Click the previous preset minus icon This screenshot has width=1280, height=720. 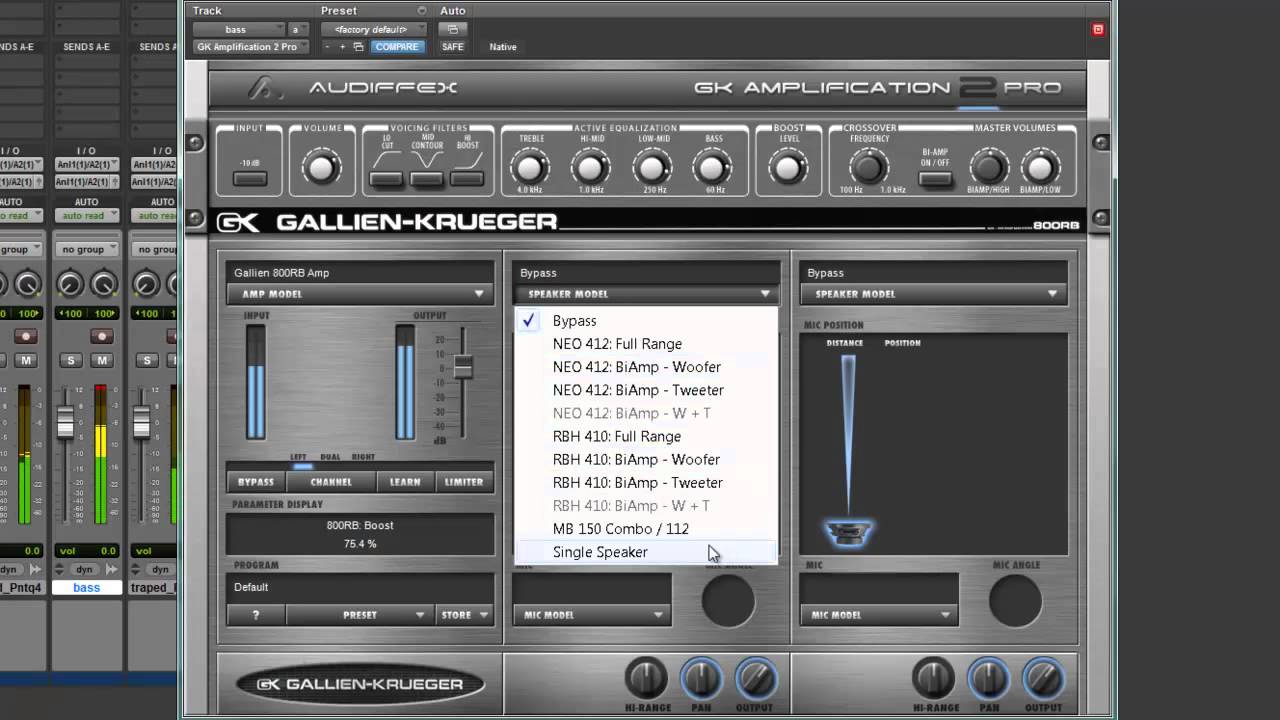pyautogui.click(x=329, y=47)
